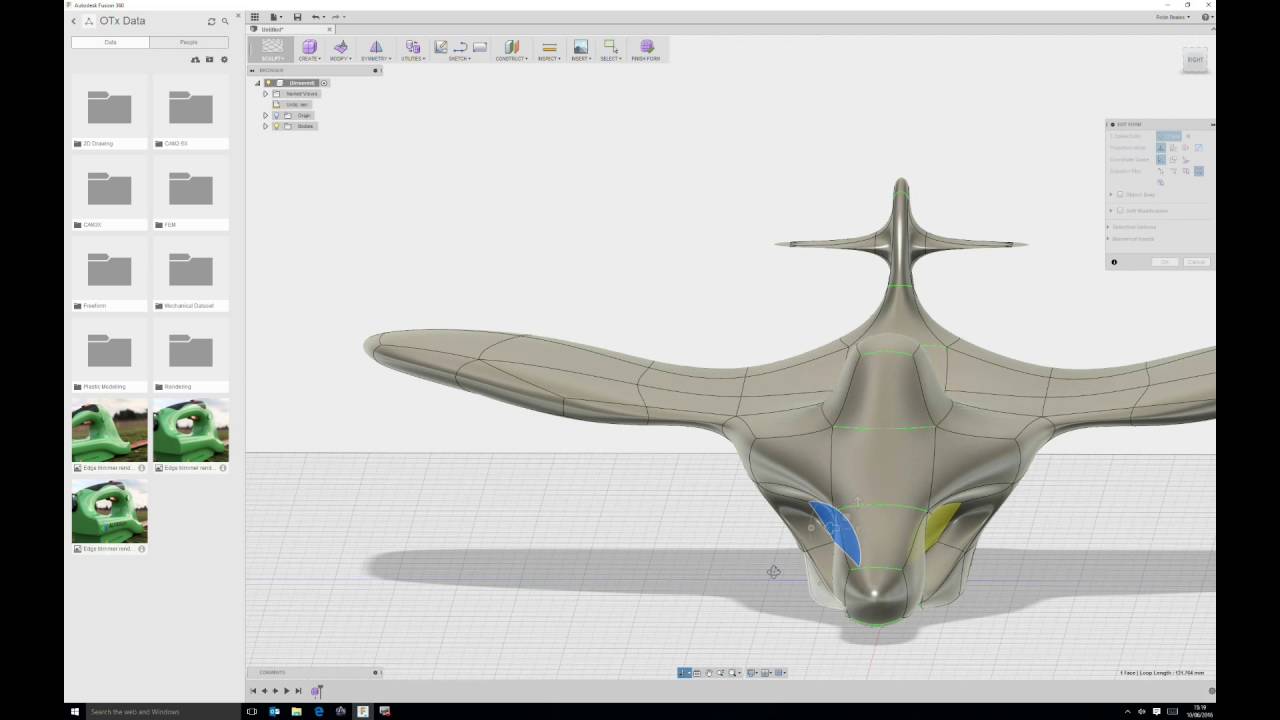
Task: Toggle visibility bulb of Origin folder
Action: click(277, 115)
